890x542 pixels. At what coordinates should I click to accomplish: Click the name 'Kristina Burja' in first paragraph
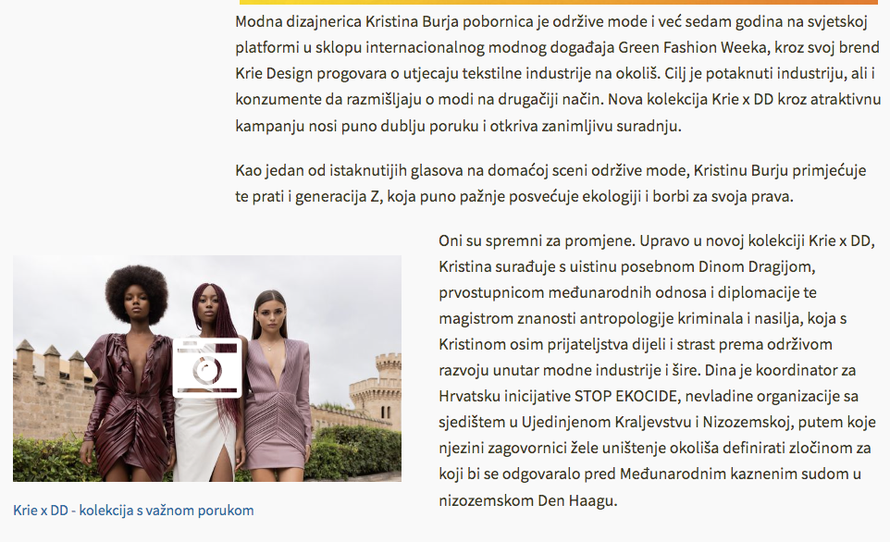pos(412,22)
